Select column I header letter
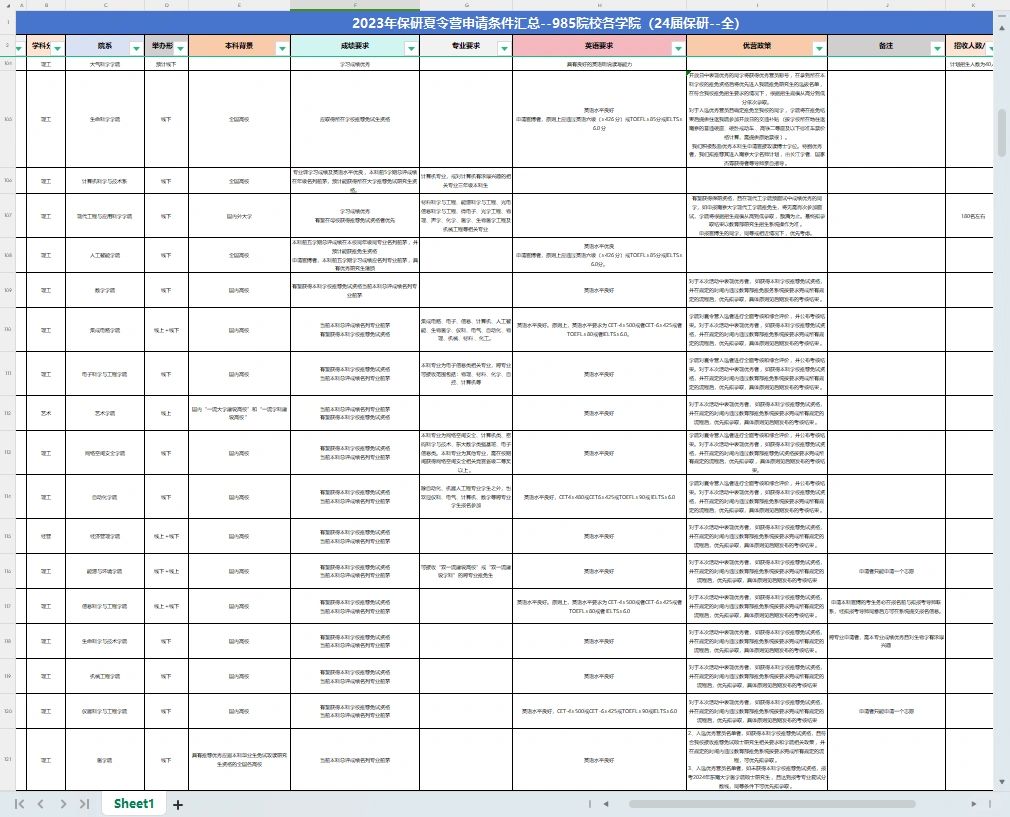Viewport: 1010px width, 817px height. click(x=757, y=5)
